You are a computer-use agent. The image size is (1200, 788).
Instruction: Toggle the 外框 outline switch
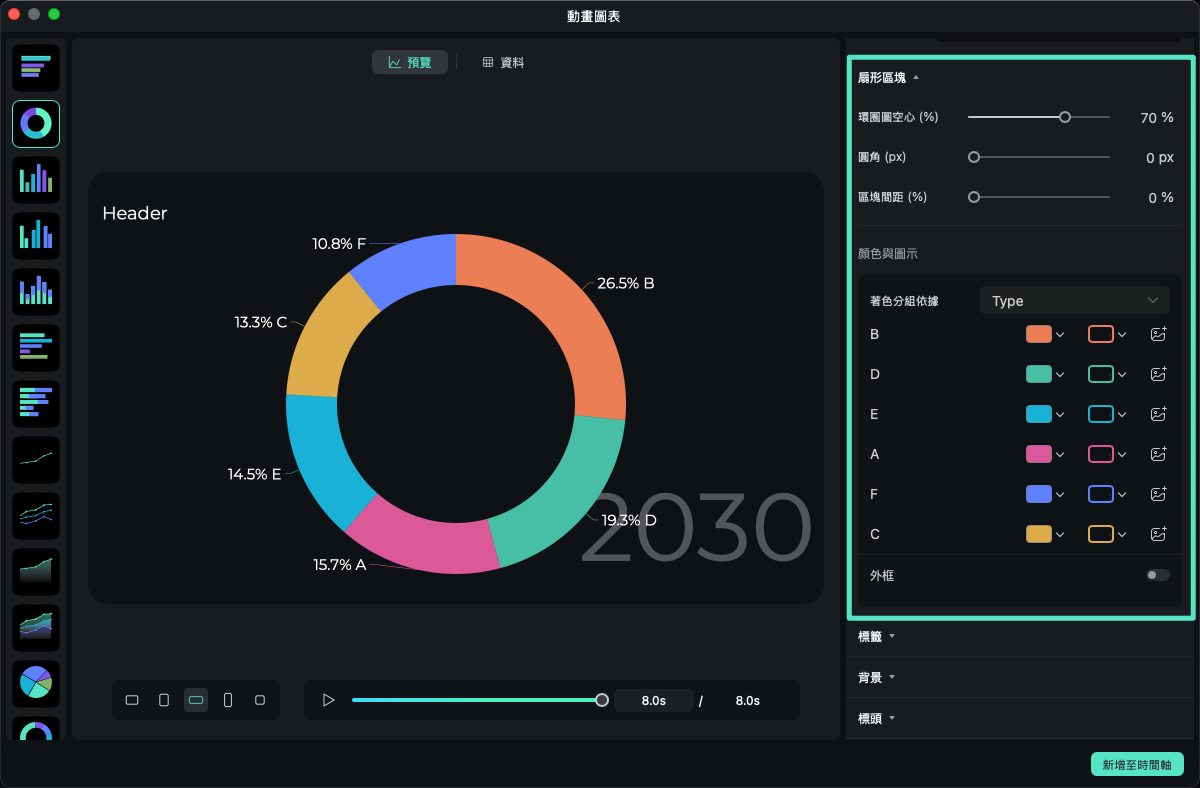click(1157, 575)
